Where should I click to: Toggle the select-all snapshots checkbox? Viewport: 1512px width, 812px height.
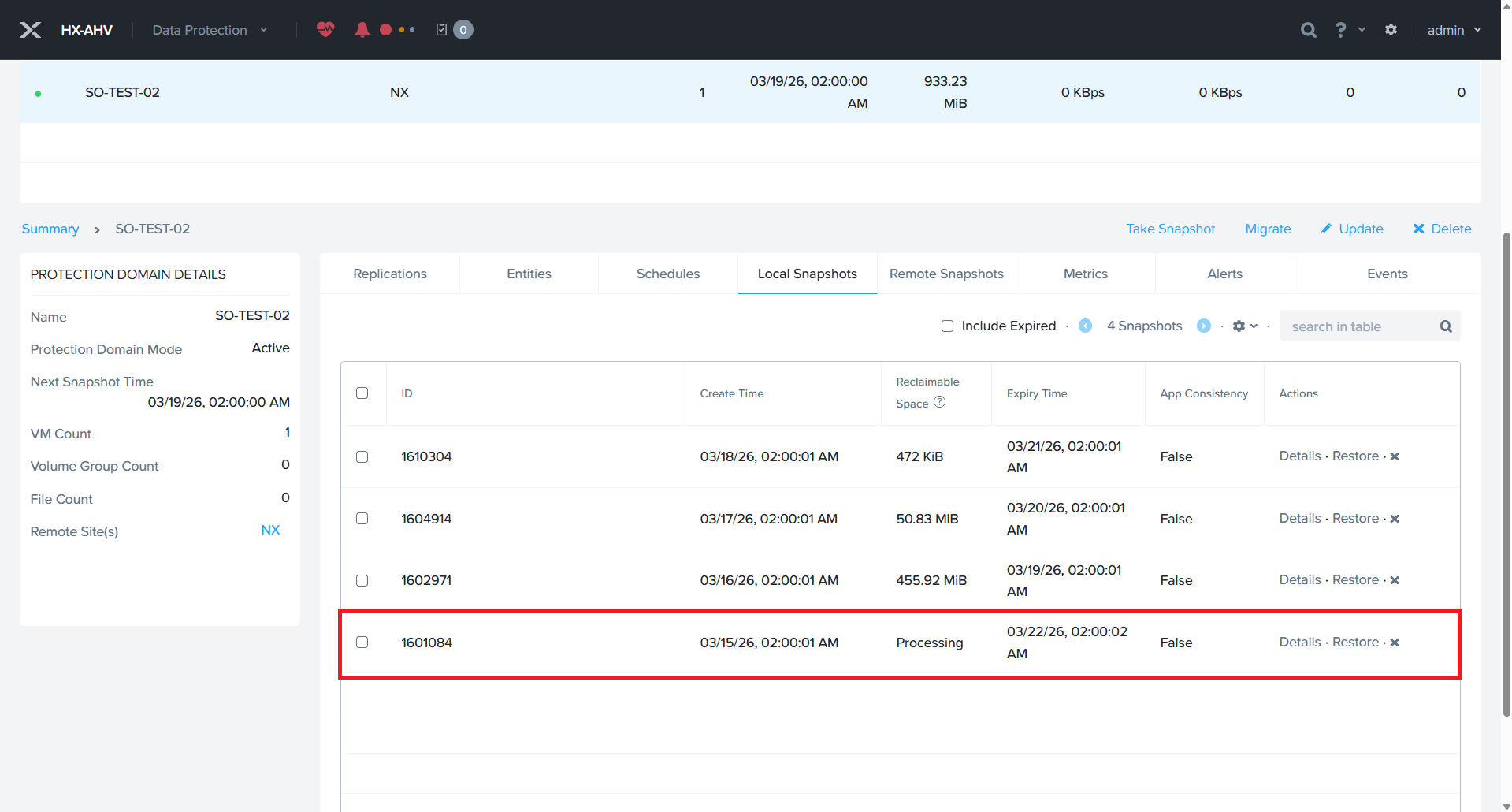(362, 393)
